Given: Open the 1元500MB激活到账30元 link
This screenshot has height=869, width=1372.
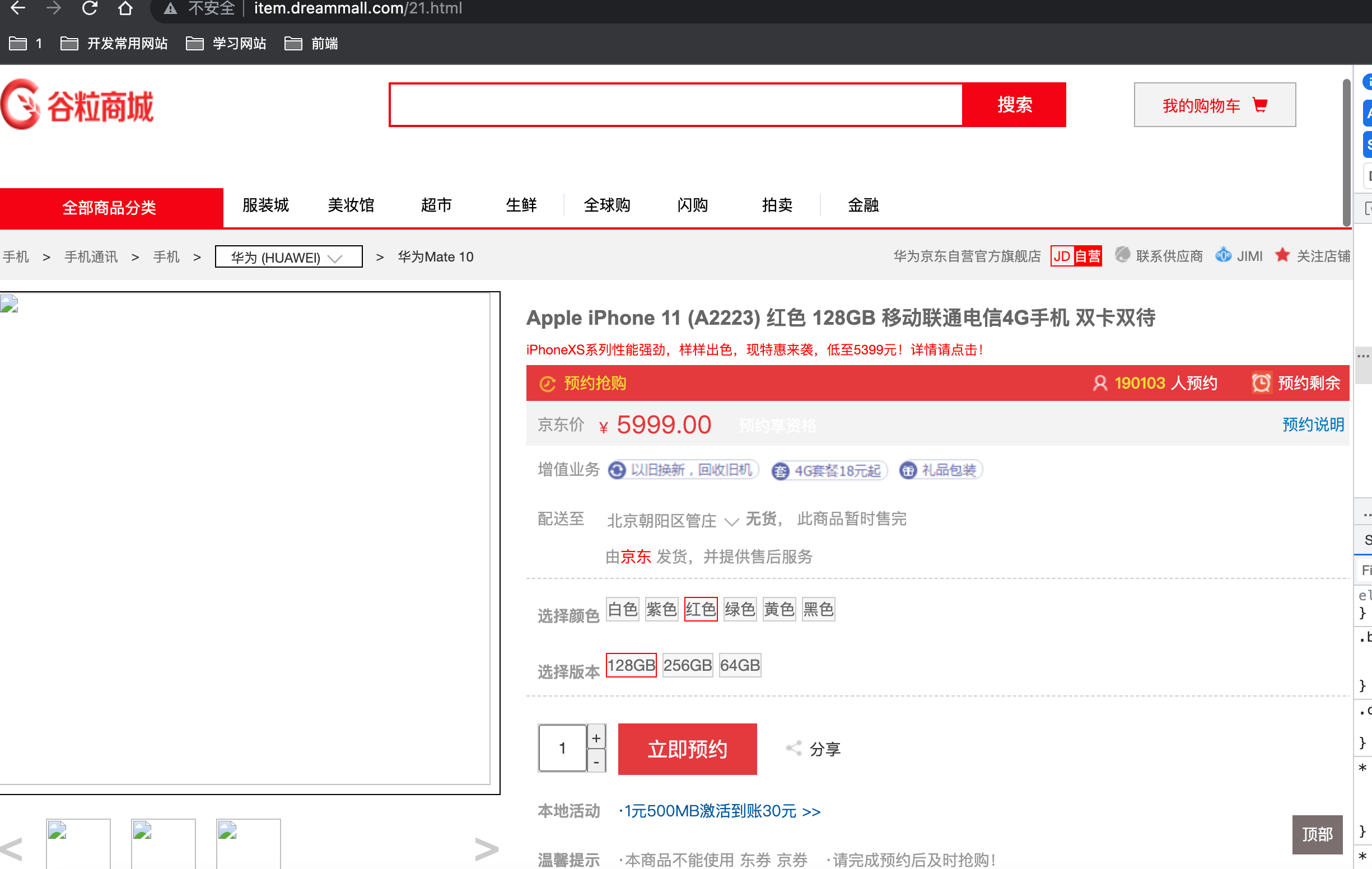Looking at the screenshot, I should tap(720, 810).
